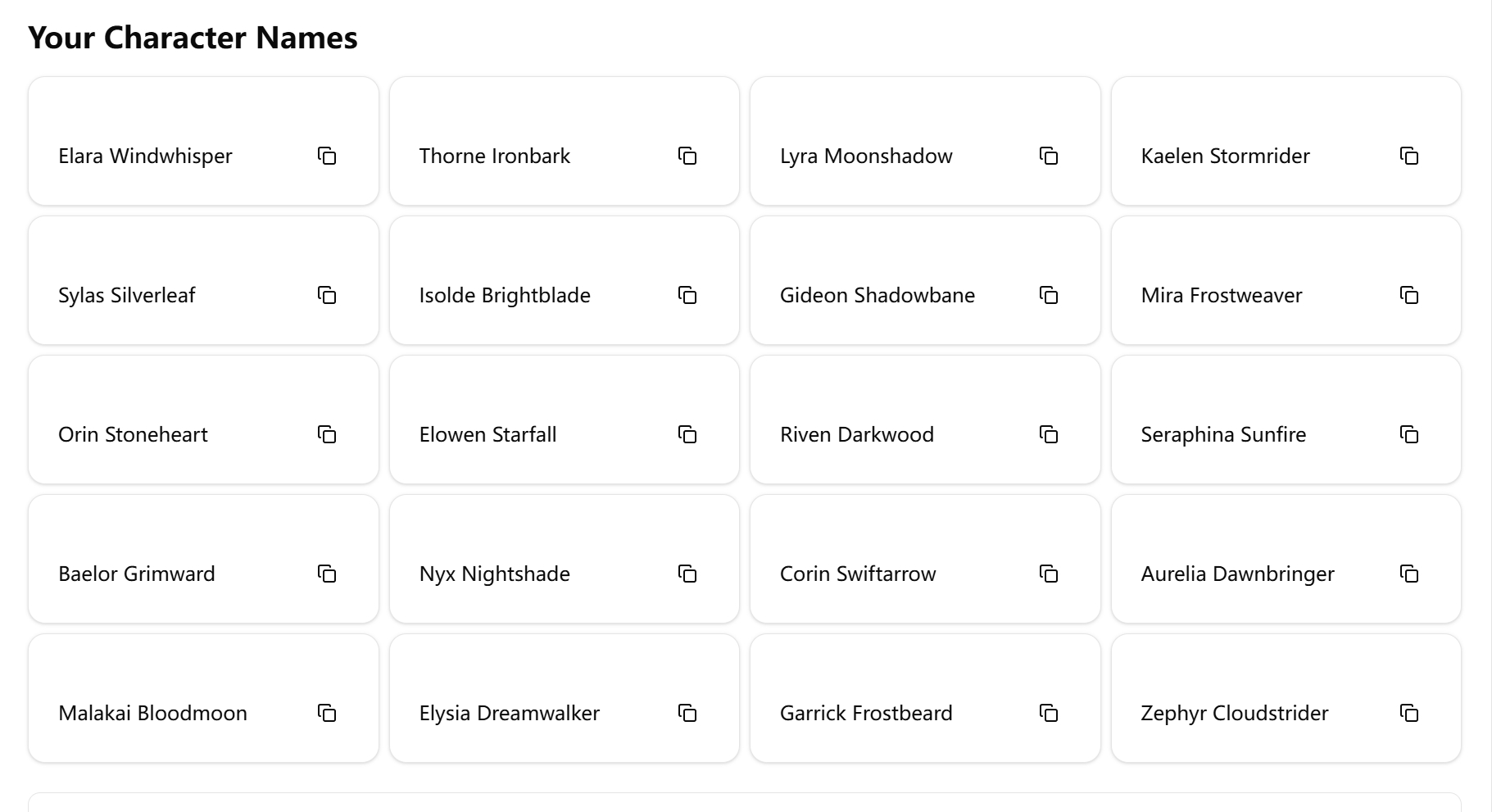Copy the name Gideon Shadowbane
The image size is (1492, 812).
coord(1049,295)
